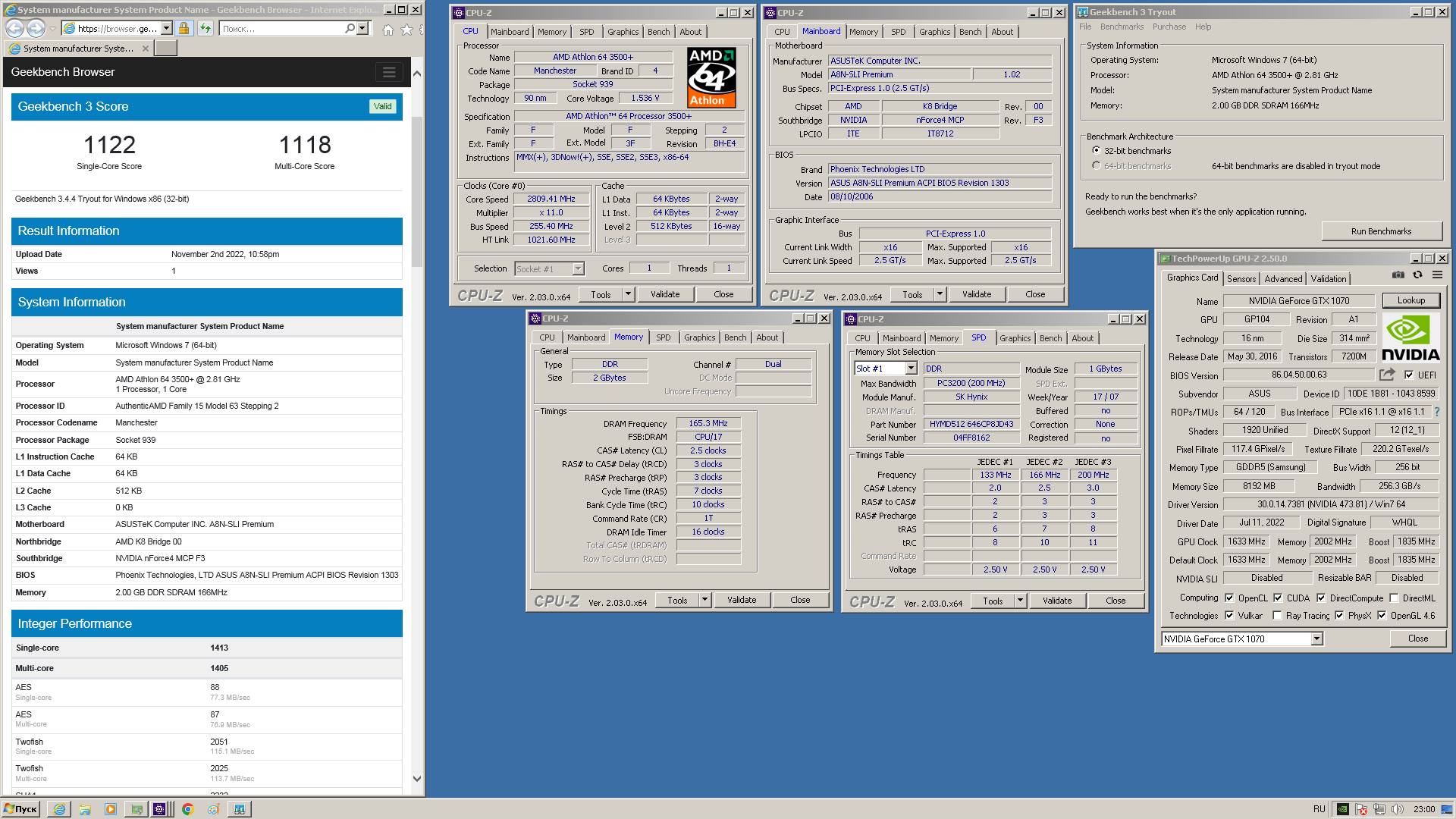Switch to Bench tab in CPU-Z CPU window
This screenshot has width=1456, height=819.
tap(658, 32)
